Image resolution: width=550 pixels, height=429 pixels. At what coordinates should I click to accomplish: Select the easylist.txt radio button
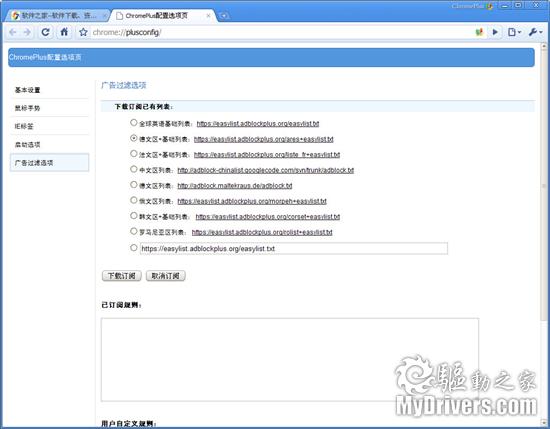click(x=133, y=122)
